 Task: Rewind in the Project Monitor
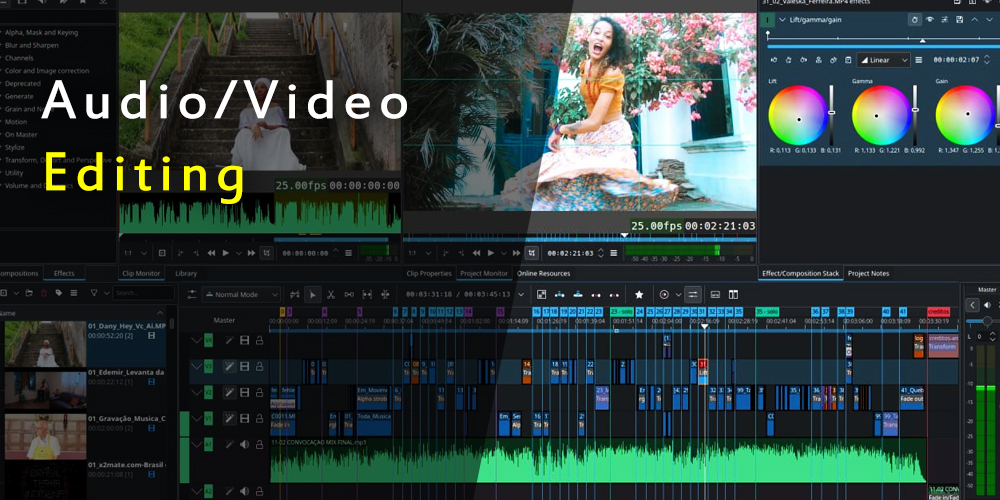coord(476,253)
